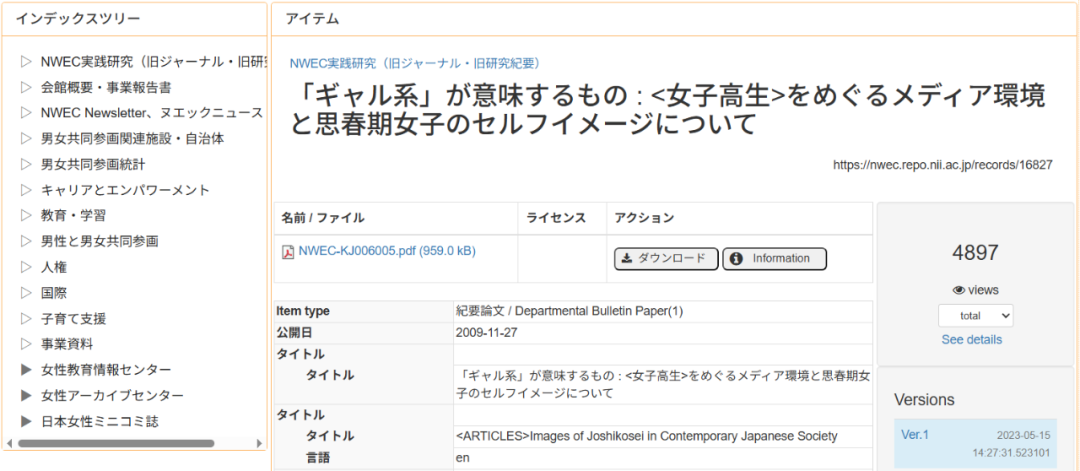Screen dimensions: 1080x471
Task: Open the Ver.1 version link
Action: (915, 434)
